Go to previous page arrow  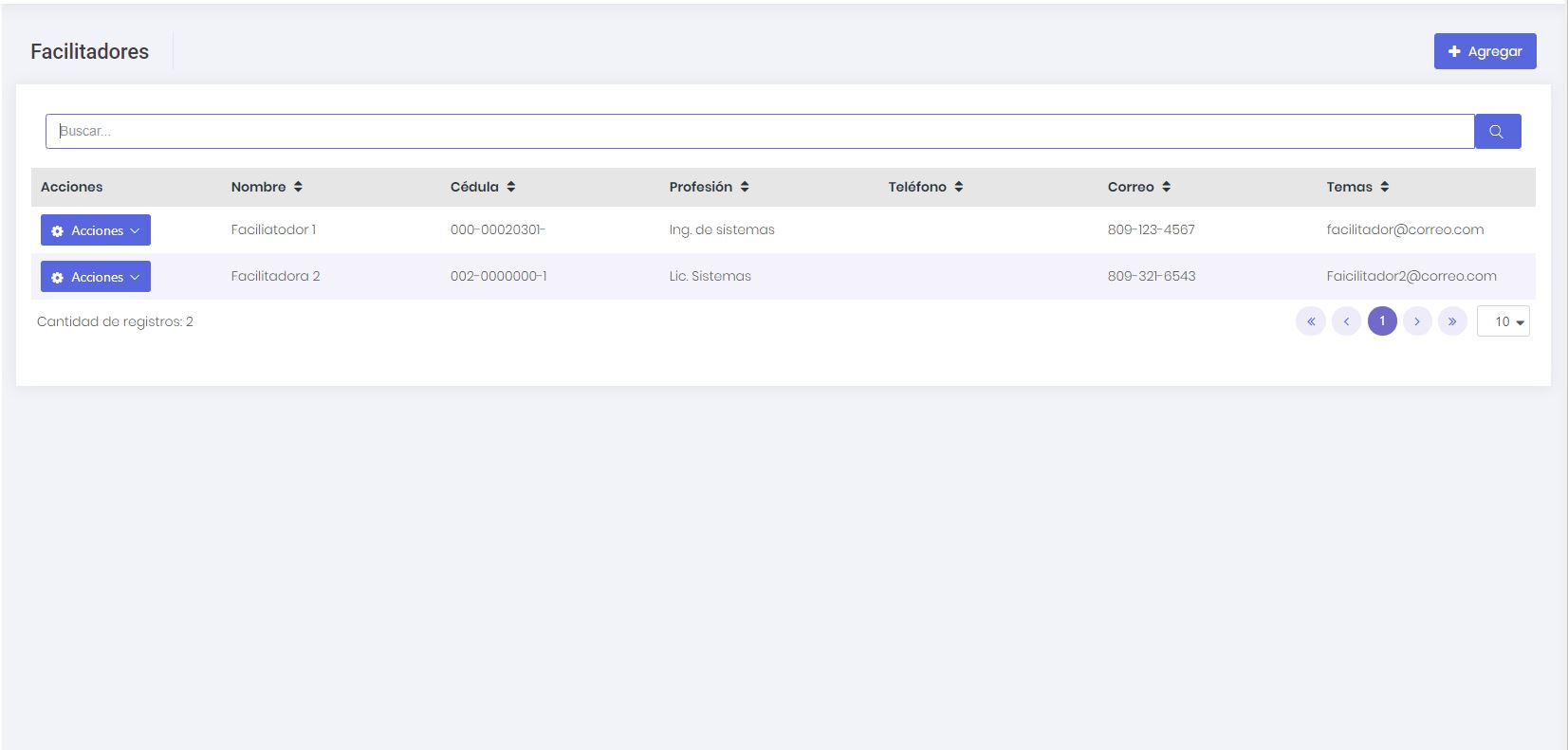click(x=1346, y=321)
